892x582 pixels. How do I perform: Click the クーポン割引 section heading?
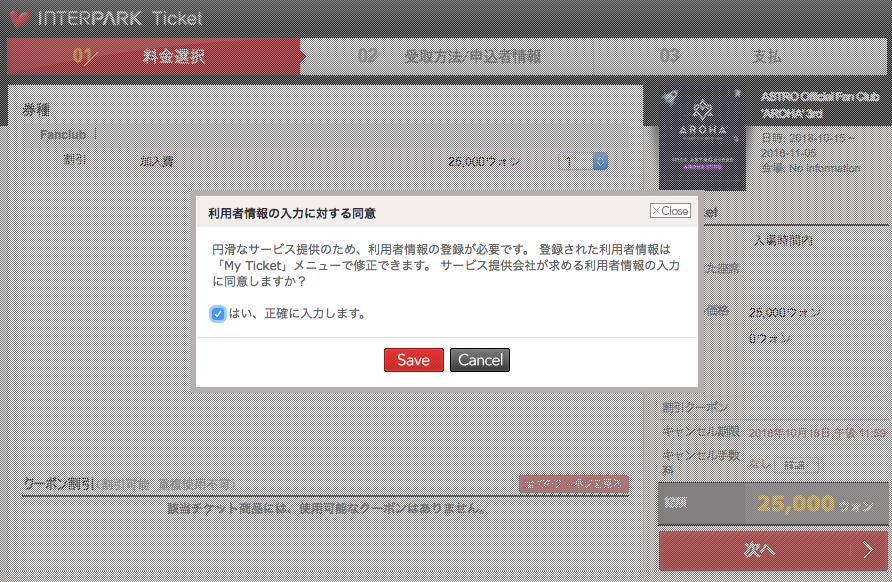pyautogui.click(x=58, y=484)
